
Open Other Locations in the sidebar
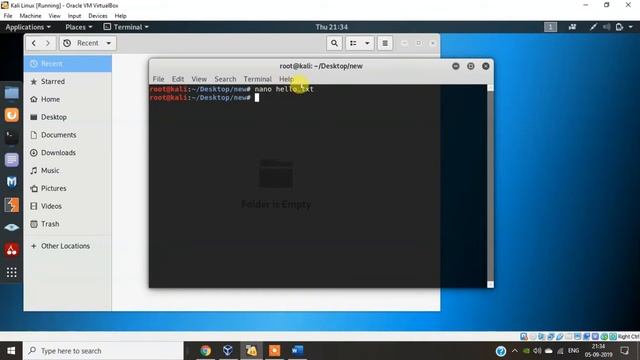68,246
